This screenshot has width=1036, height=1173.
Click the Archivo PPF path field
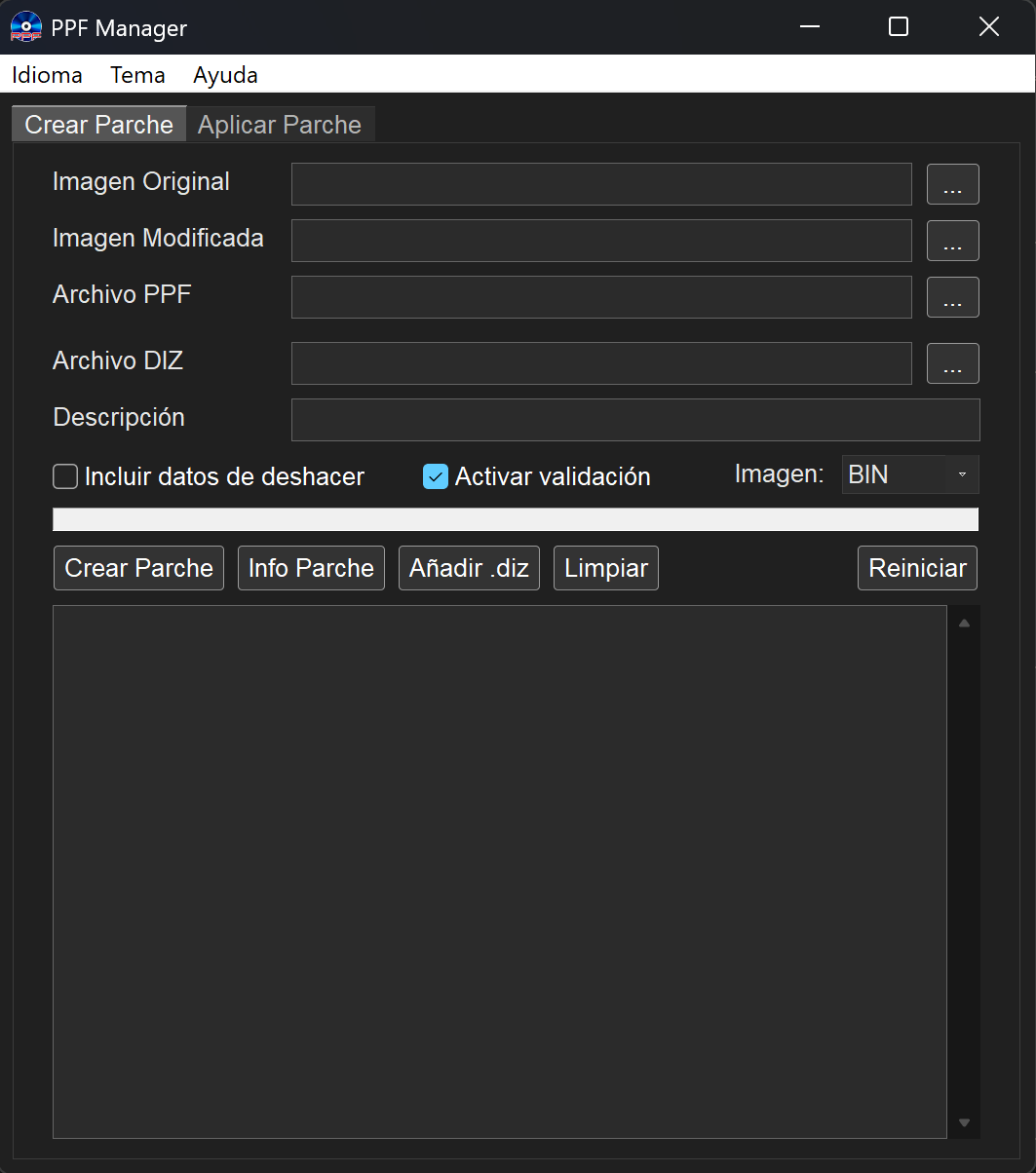pos(601,297)
